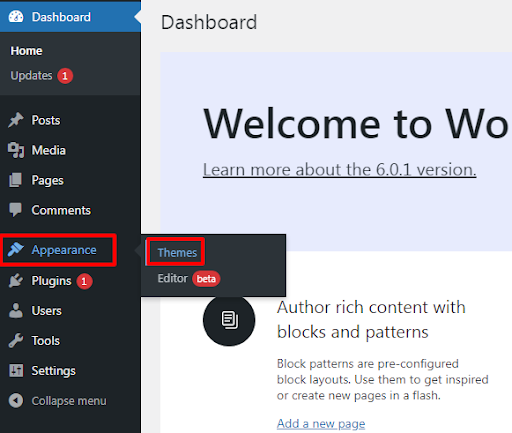512x433 pixels.
Task: Click the round document blocks icon
Action: pos(229,320)
